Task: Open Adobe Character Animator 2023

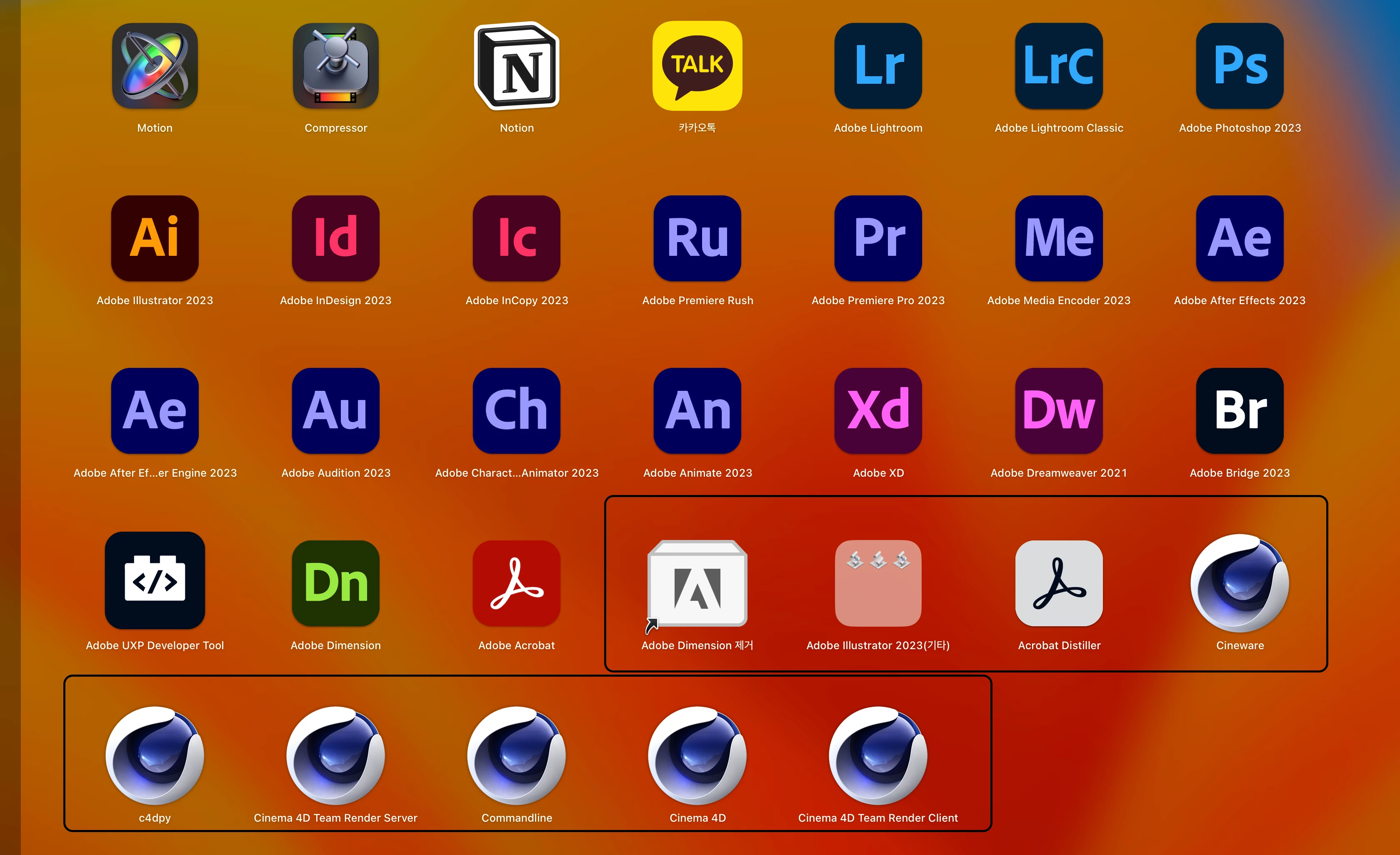Action: pyautogui.click(x=517, y=411)
